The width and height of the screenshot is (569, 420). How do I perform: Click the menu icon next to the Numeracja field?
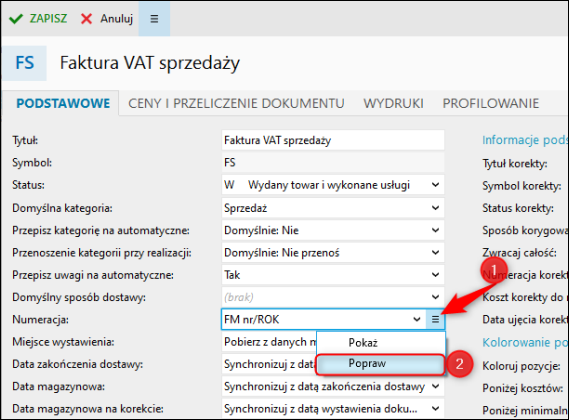(x=435, y=319)
